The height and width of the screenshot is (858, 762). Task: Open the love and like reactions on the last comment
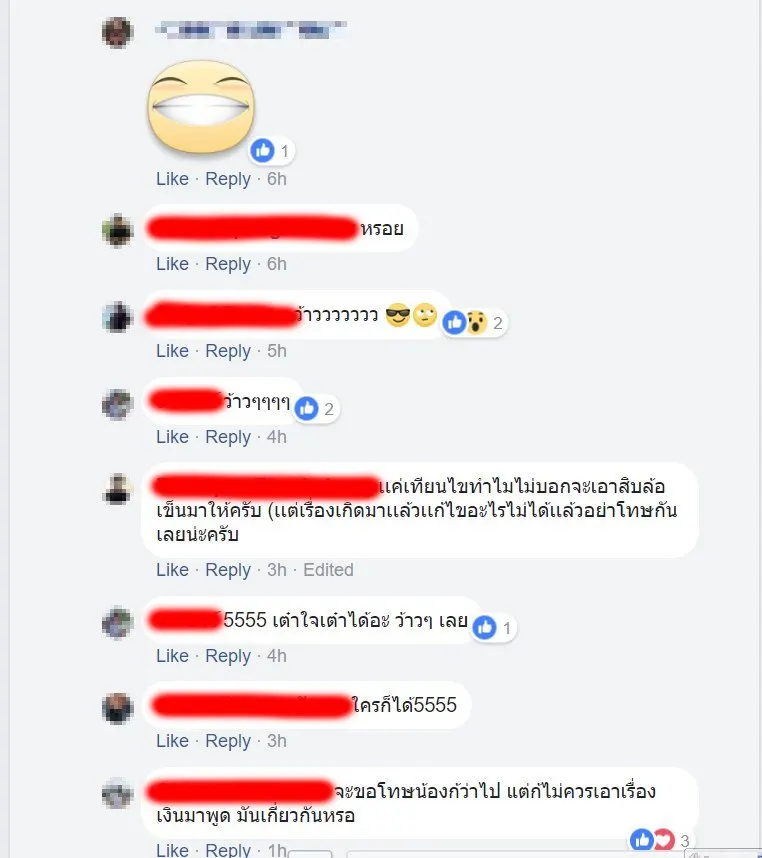click(661, 839)
